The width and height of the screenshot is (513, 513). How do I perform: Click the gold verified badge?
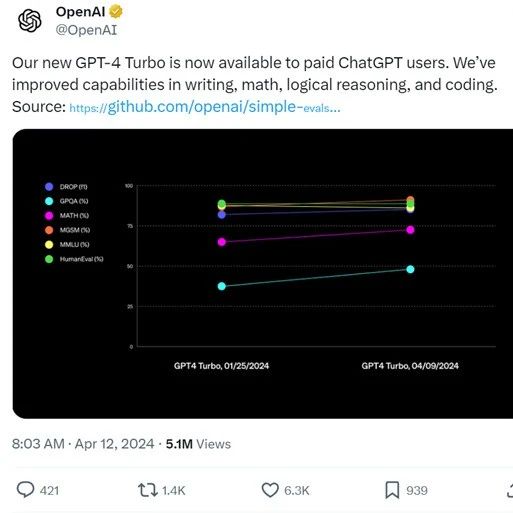[116, 12]
